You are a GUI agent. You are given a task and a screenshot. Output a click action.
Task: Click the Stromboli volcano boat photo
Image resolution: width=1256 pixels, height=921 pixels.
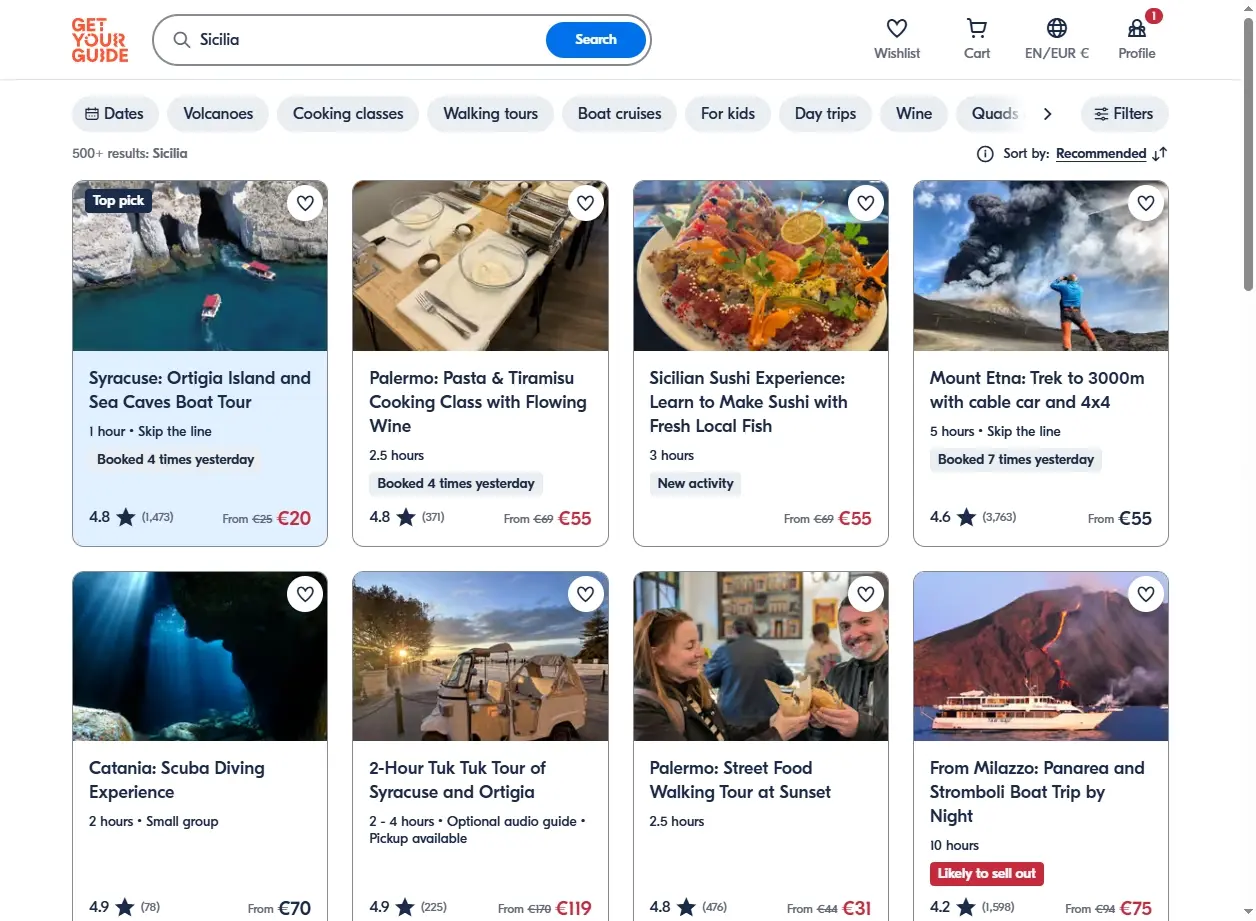click(1041, 656)
